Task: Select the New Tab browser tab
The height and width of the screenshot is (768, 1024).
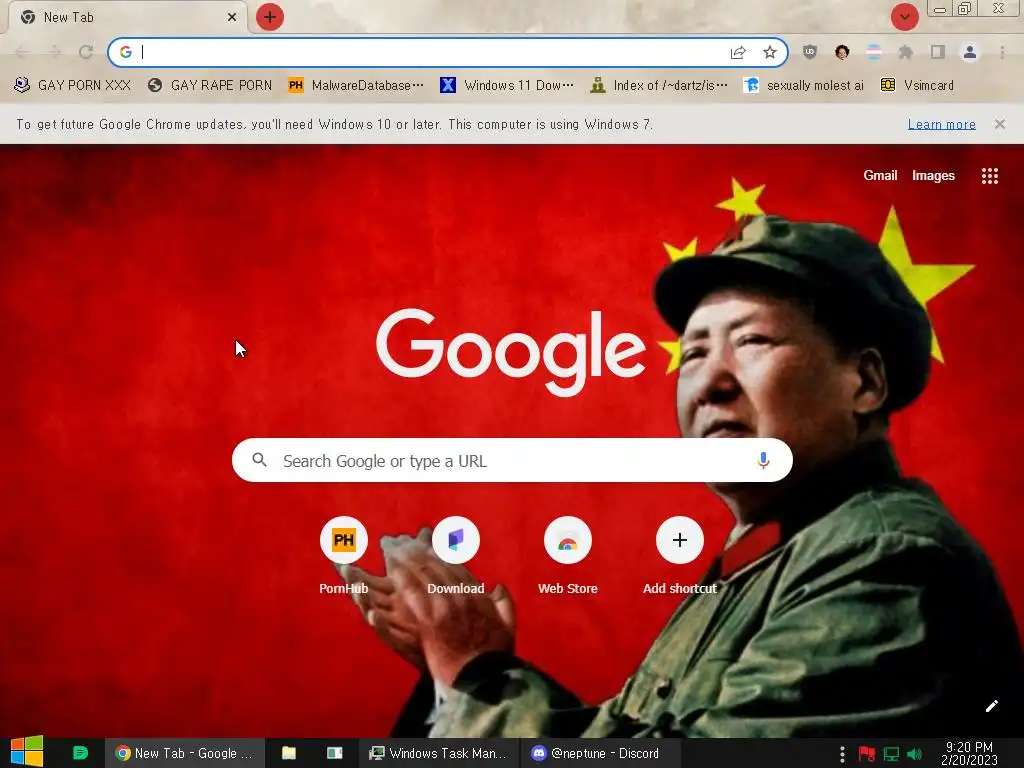Action: coord(127,18)
